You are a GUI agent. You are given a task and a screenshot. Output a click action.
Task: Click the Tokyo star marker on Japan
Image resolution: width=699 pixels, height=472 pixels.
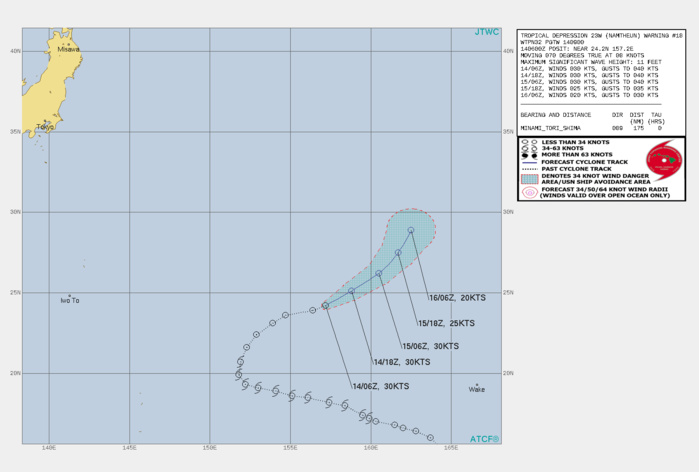click(x=45, y=122)
